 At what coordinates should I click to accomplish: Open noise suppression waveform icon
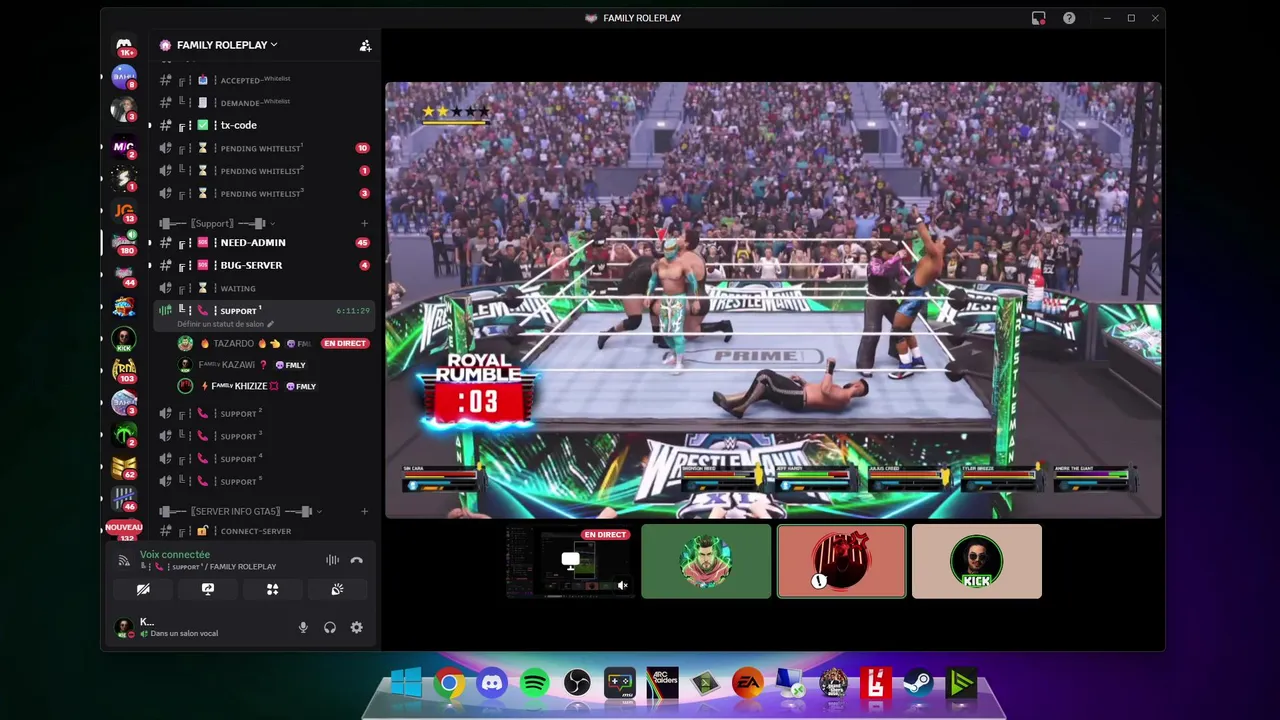(332, 560)
